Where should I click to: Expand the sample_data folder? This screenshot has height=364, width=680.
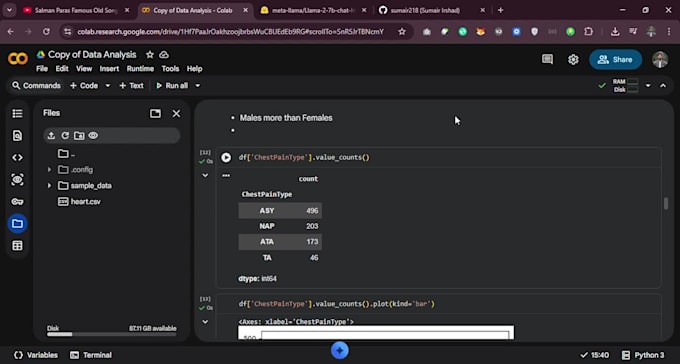click(x=49, y=186)
